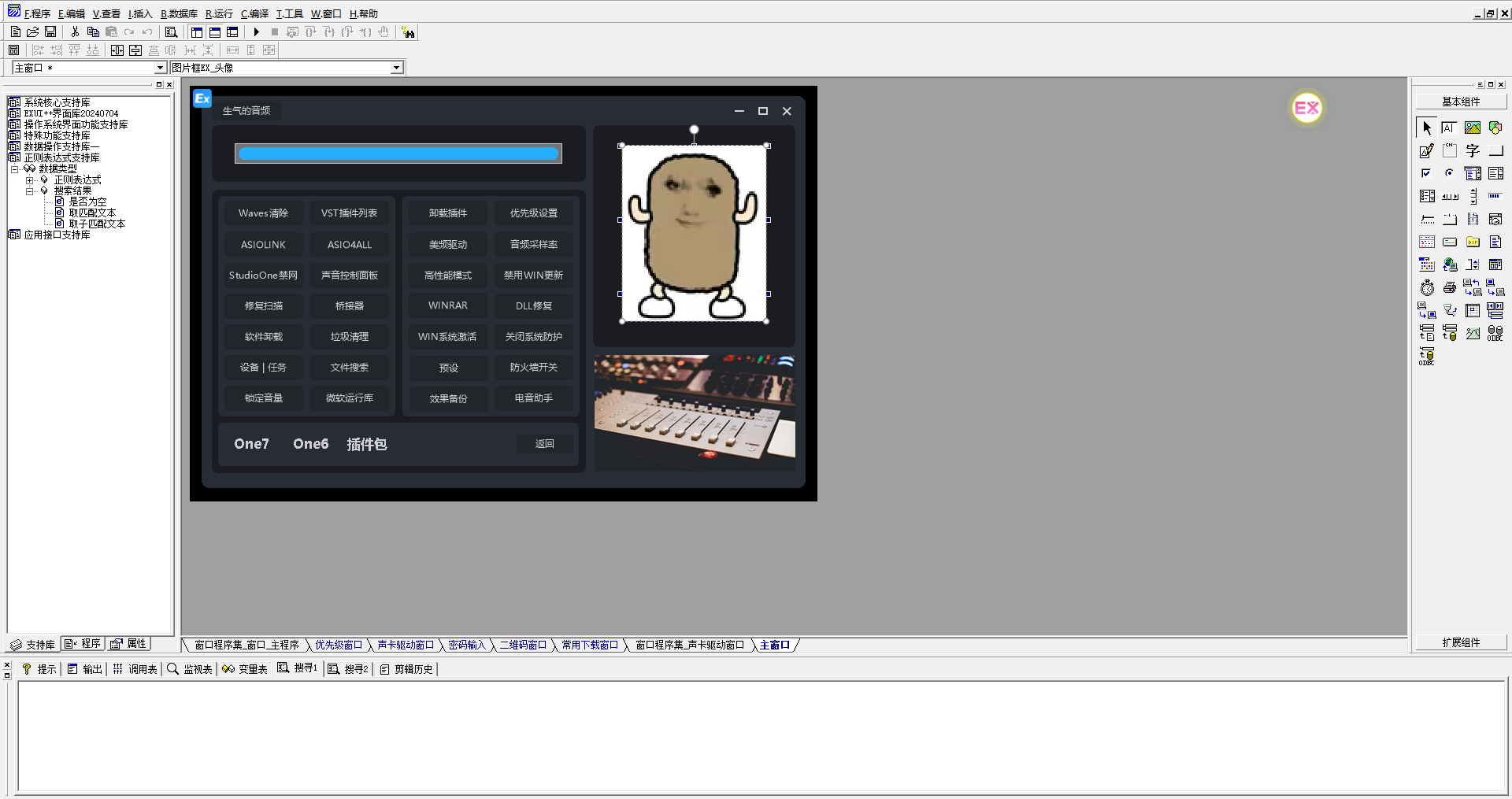The height and width of the screenshot is (799, 1512).
Task: Collapse the 数据类型 tree node
Action: tap(14, 169)
